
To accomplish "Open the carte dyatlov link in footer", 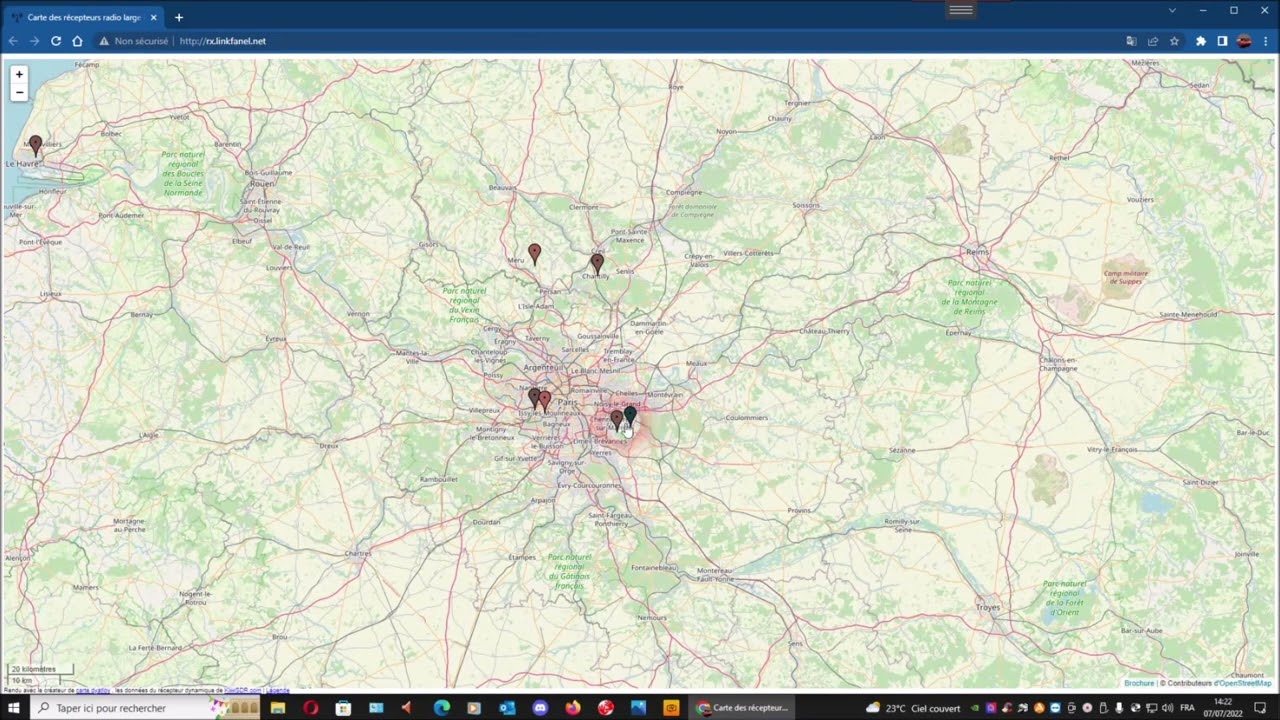I will tap(93, 690).
